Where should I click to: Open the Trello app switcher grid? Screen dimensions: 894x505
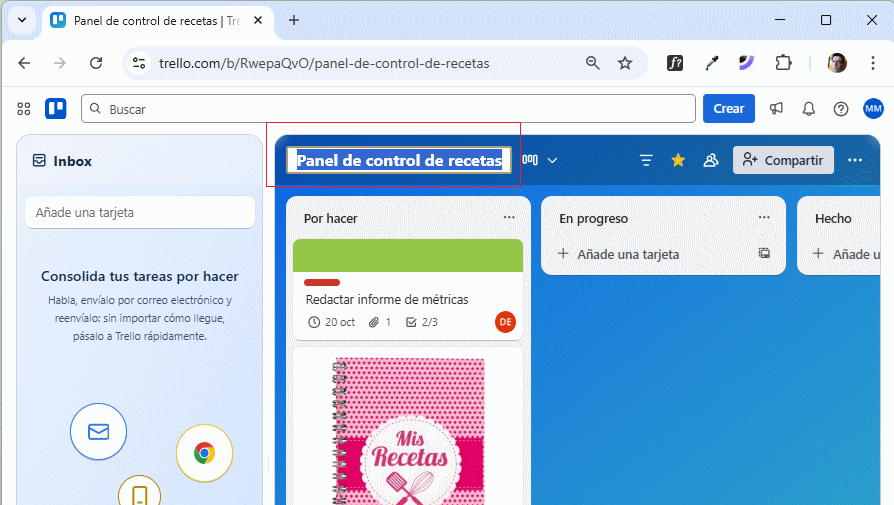(24, 109)
